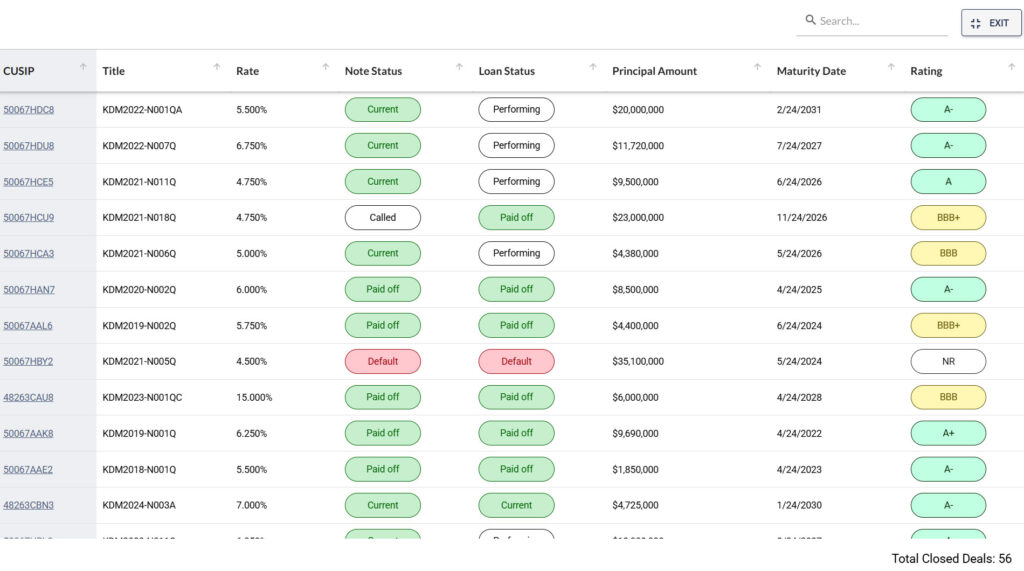This screenshot has width=1024, height=571.
Task: Click the Exit fullscreen button
Action: coord(990,23)
